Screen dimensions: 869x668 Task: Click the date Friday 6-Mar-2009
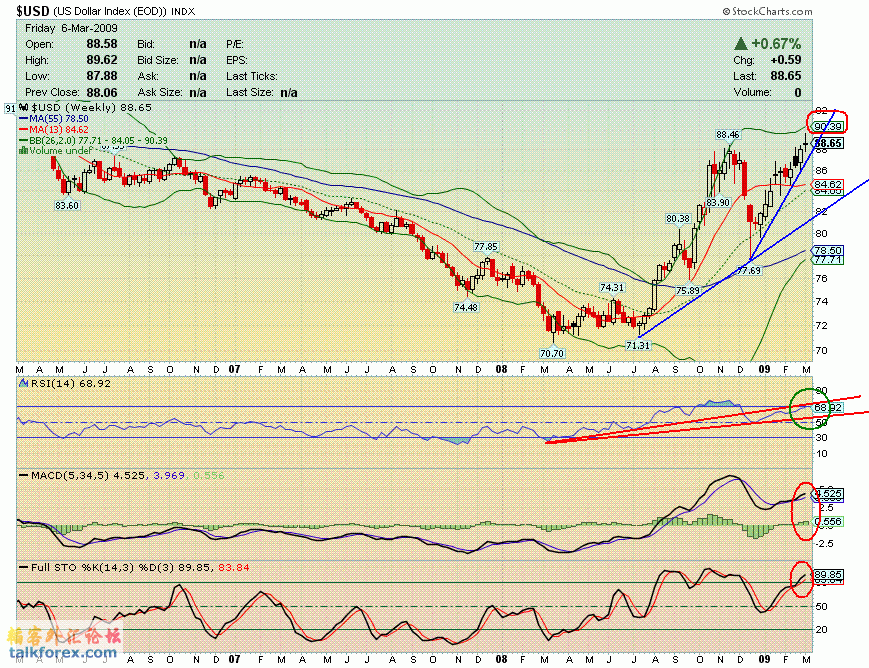71,28
